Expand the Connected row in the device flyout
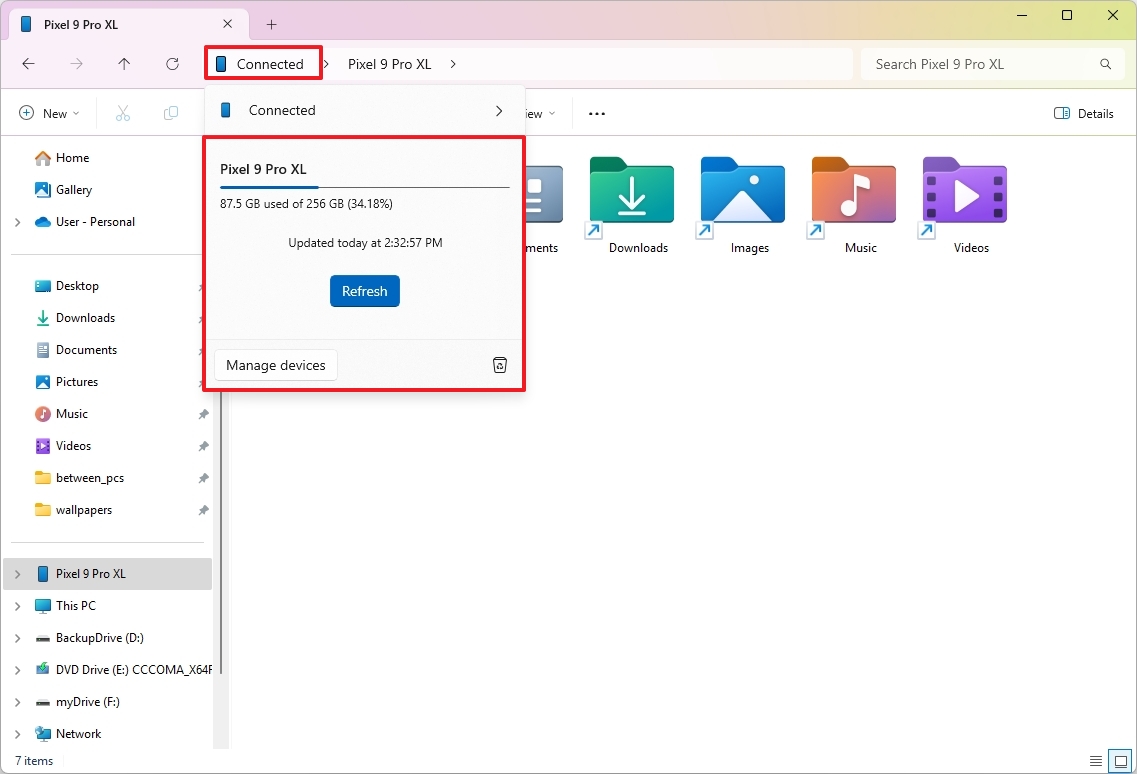The width and height of the screenshot is (1137, 774). [499, 110]
